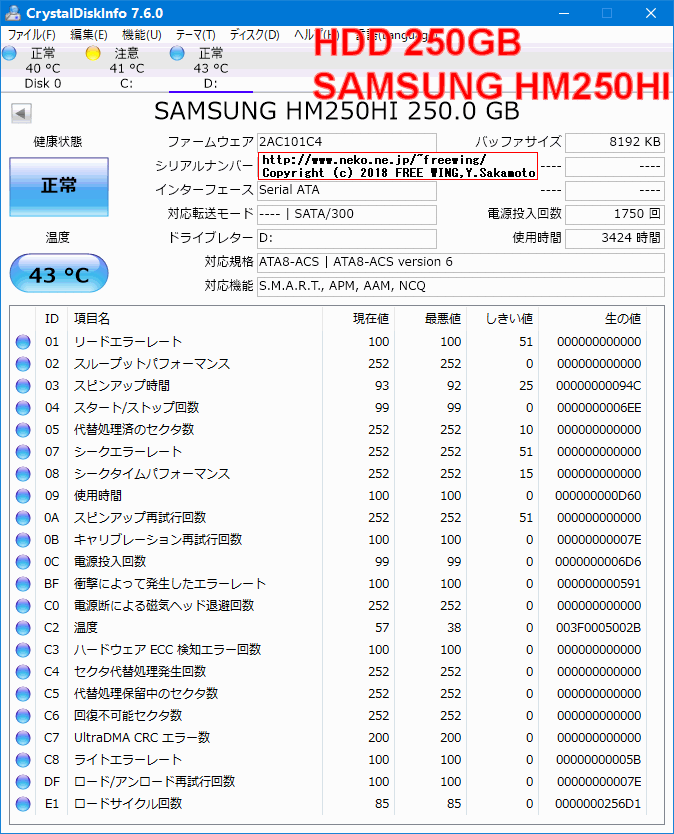The height and width of the screenshot is (834, 674).
Task: Click the drive letter D: field
Action: [347, 238]
